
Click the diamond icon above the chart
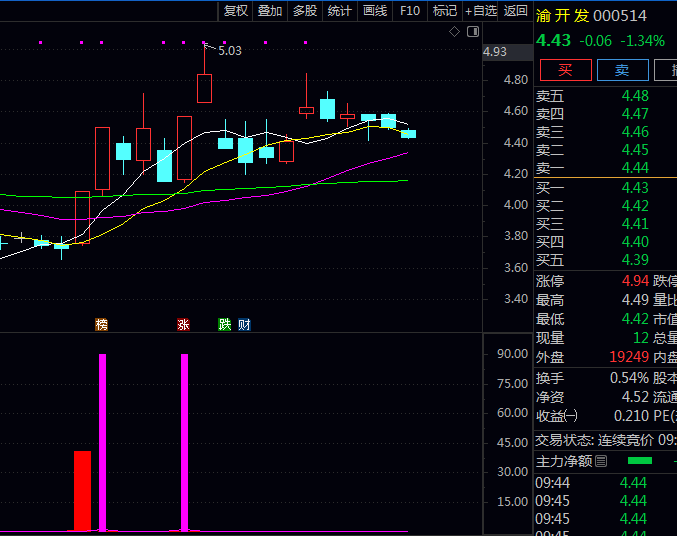(x=454, y=32)
